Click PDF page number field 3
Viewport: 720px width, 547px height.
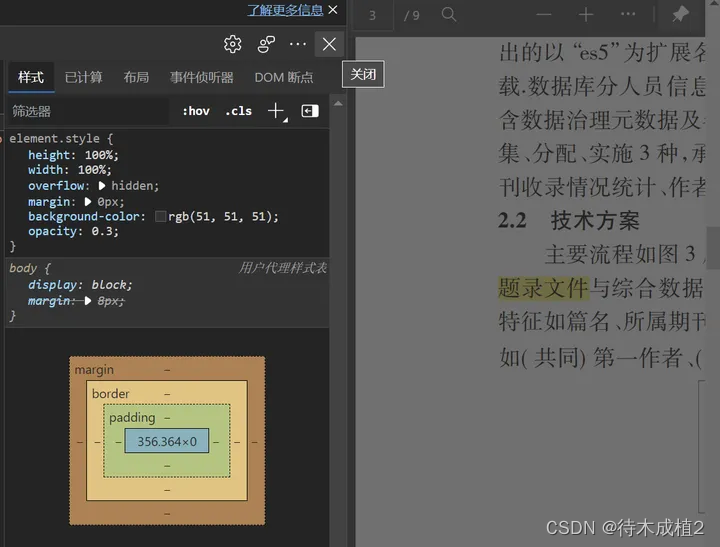click(x=372, y=16)
